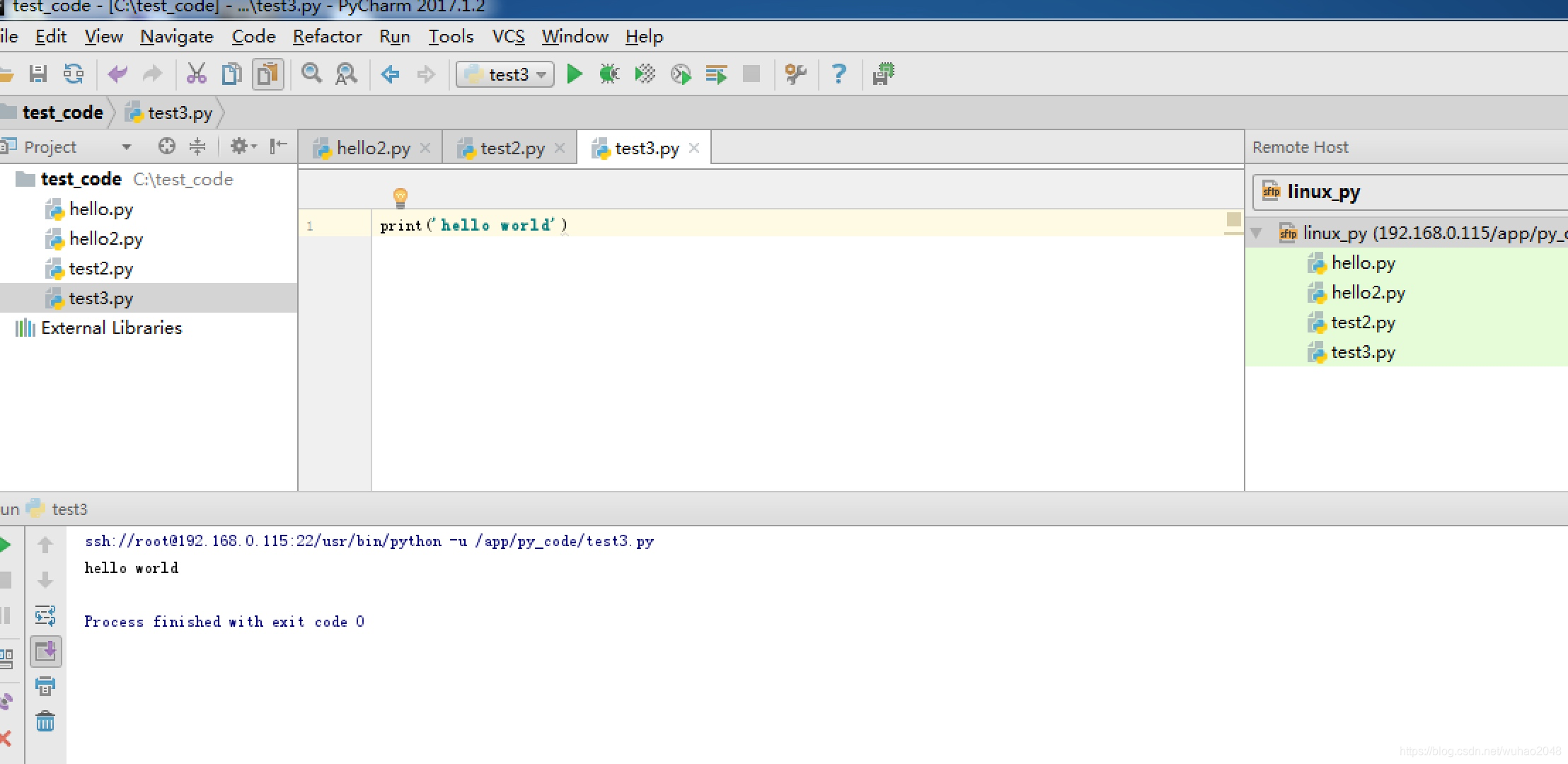Click the test3 tab in Run panel

69,509
